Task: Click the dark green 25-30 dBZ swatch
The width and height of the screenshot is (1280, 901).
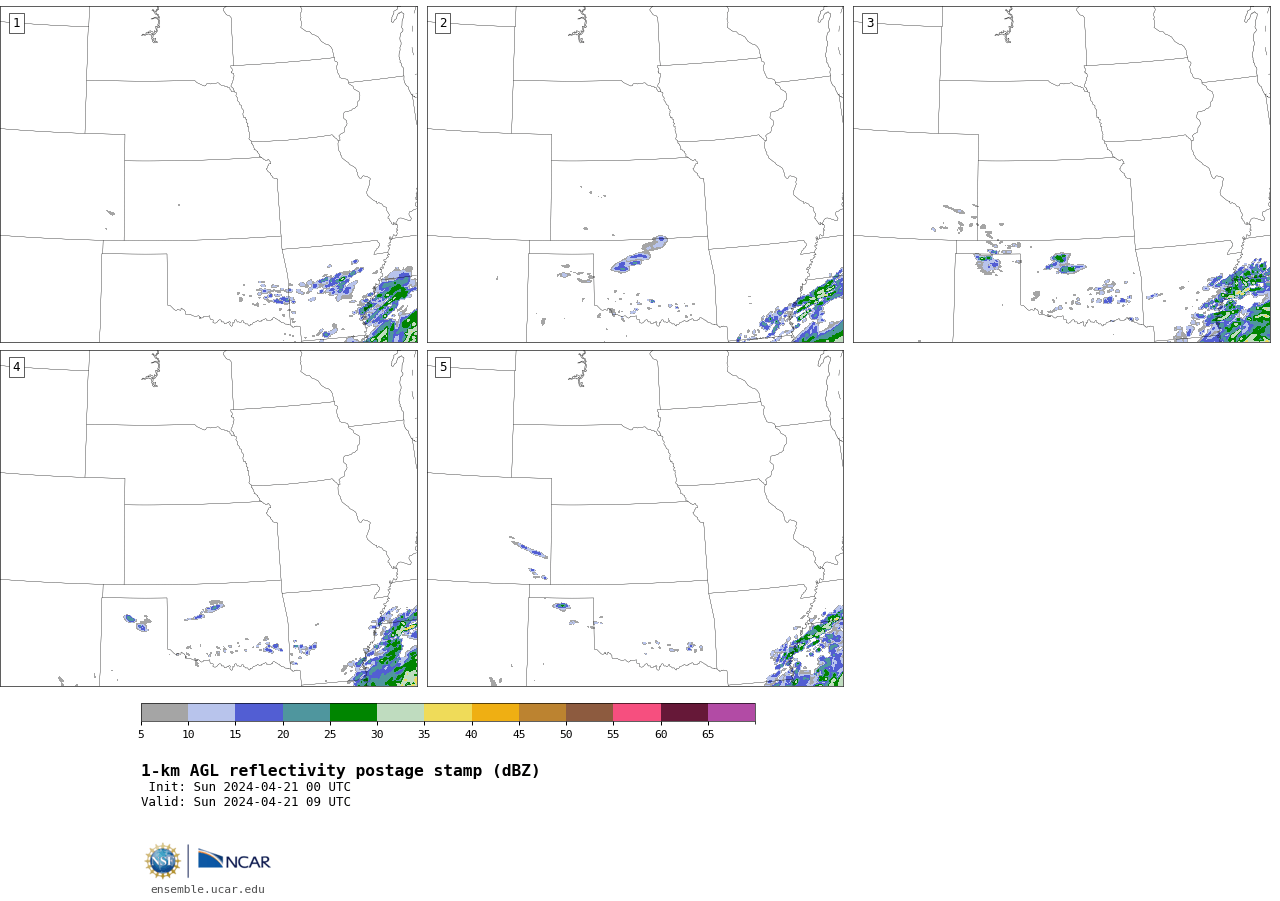Action: 353,713
